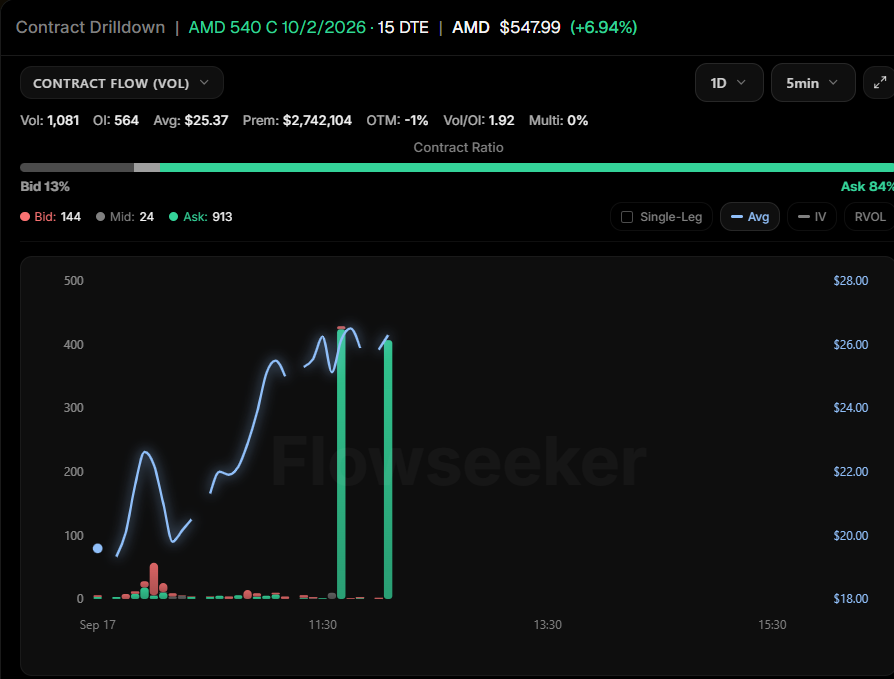
Task: Expand the chart to fullscreen
Action: (x=879, y=83)
